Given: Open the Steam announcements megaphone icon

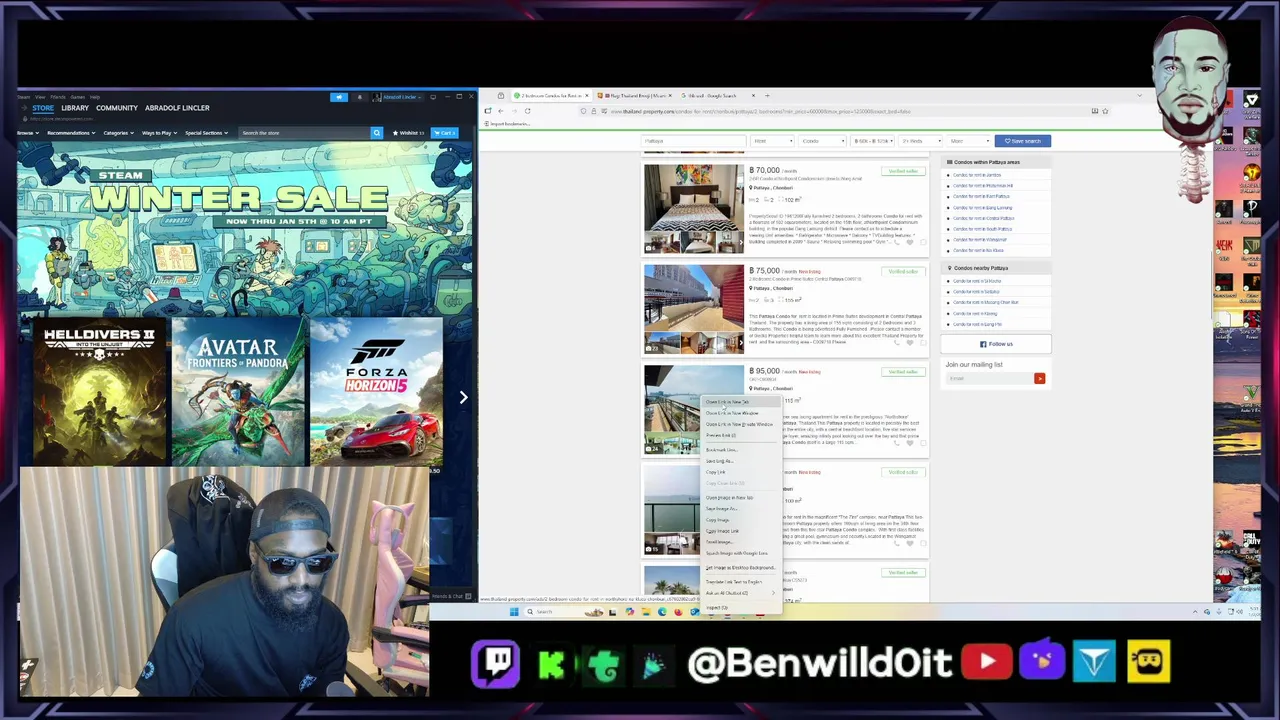Looking at the screenshot, I should pos(339,97).
